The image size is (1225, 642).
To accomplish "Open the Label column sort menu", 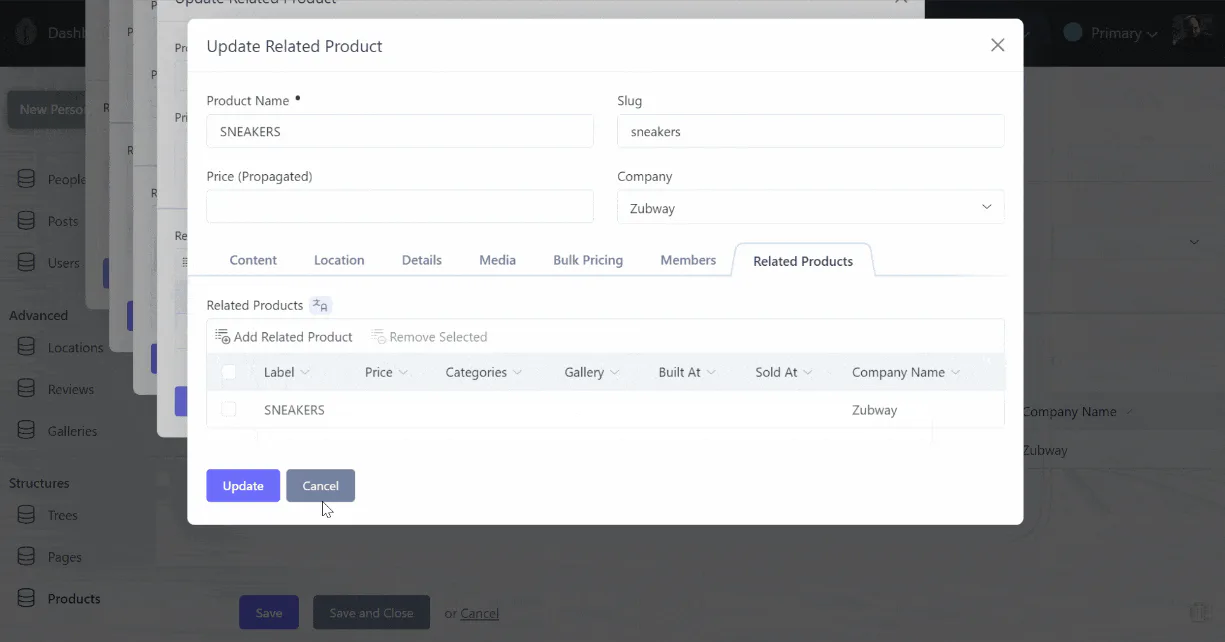I will point(305,372).
